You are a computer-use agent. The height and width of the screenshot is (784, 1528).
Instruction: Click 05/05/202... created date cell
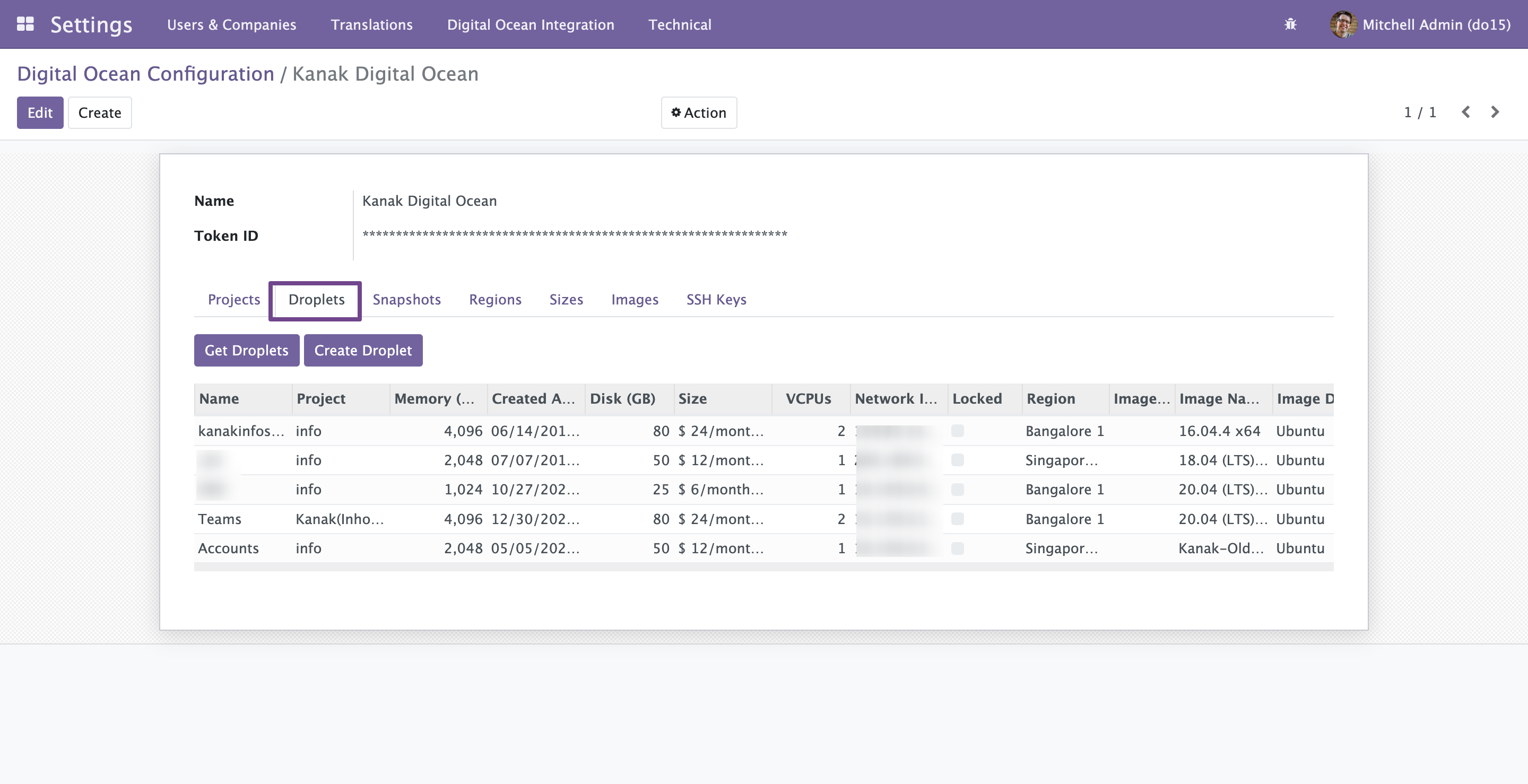(536, 548)
